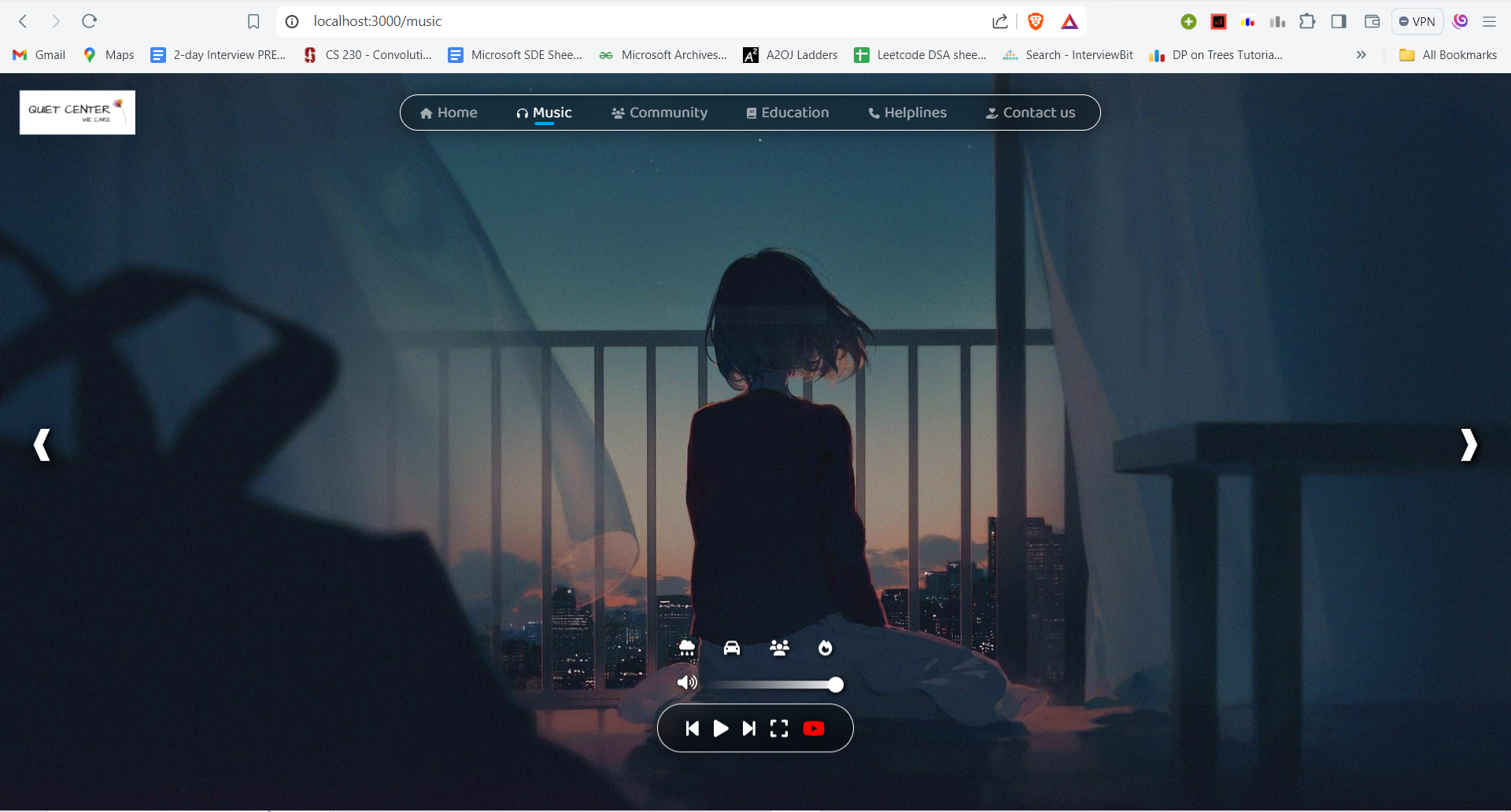Image resolution: width=1511 pixels, height=812 pixels.
Task: Open the Contact us page
Action: (1030, 113)
